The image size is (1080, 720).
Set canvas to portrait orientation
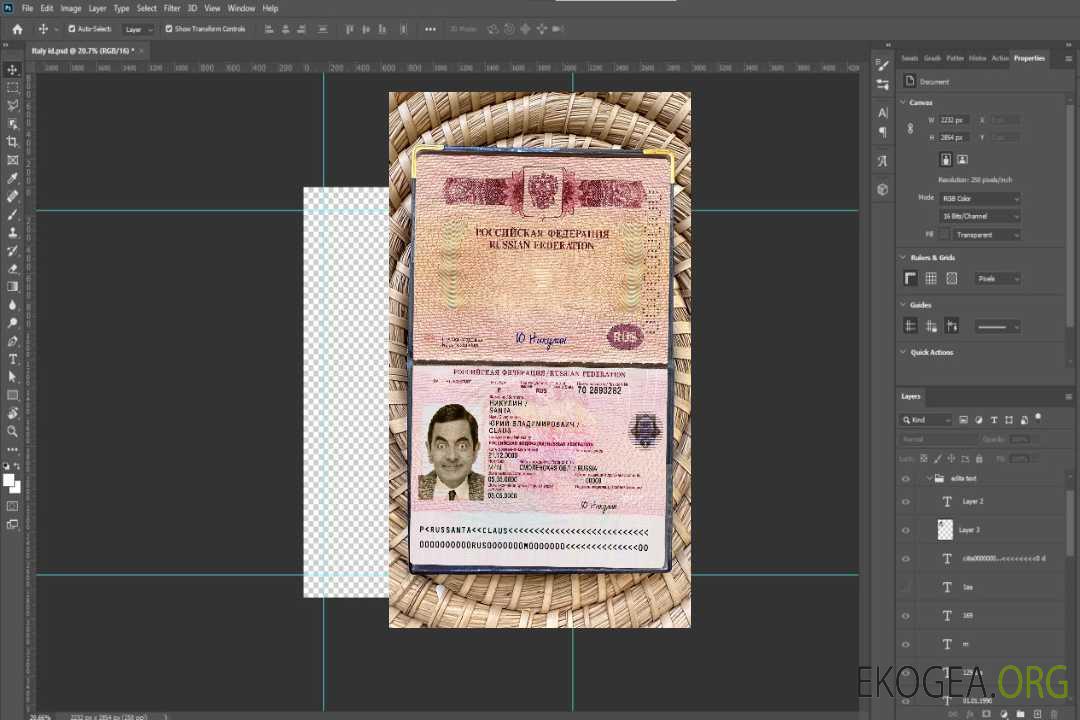pos(946,159)
